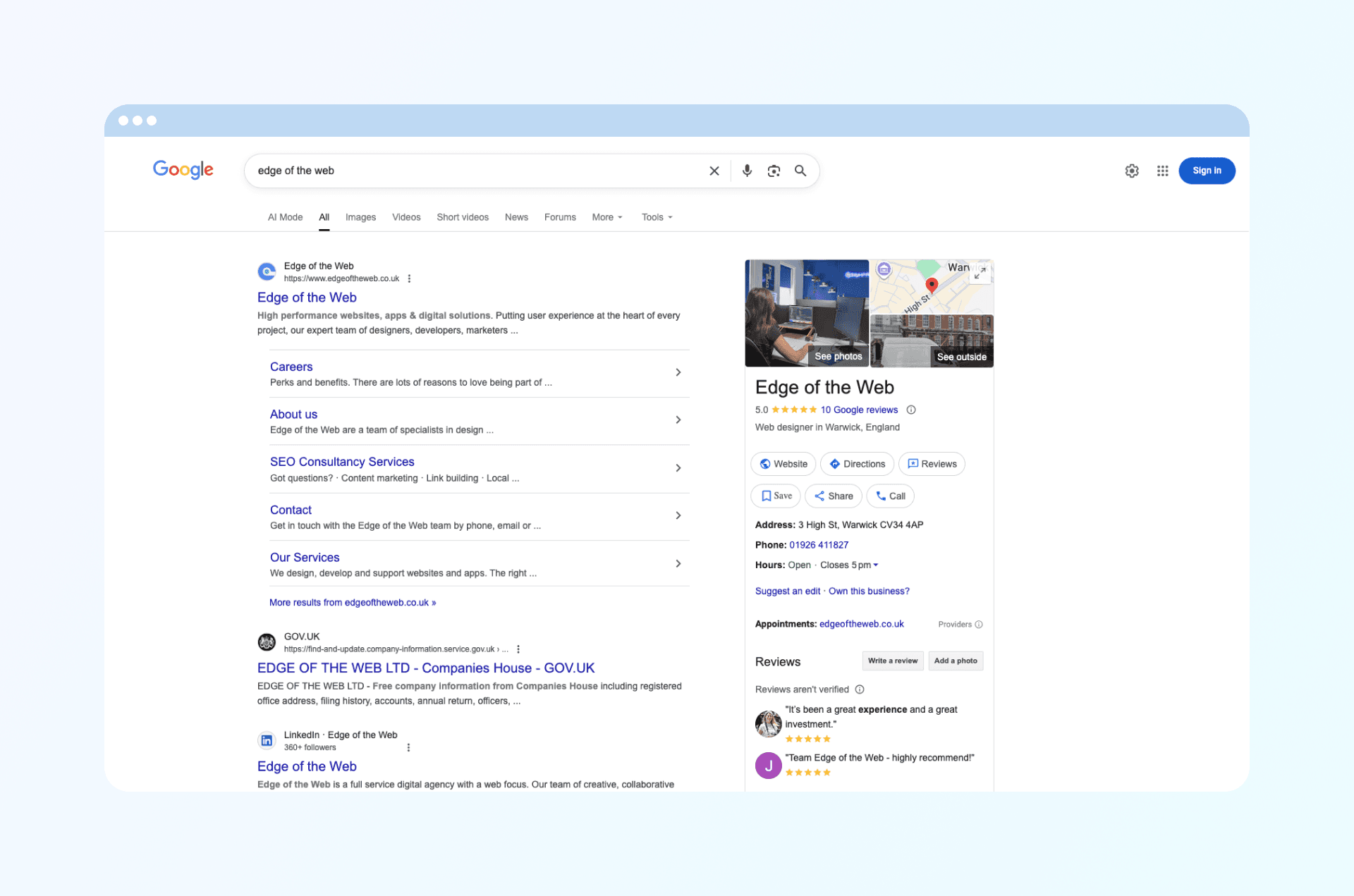Open the Tools dropdown menu

coord(657,217)
